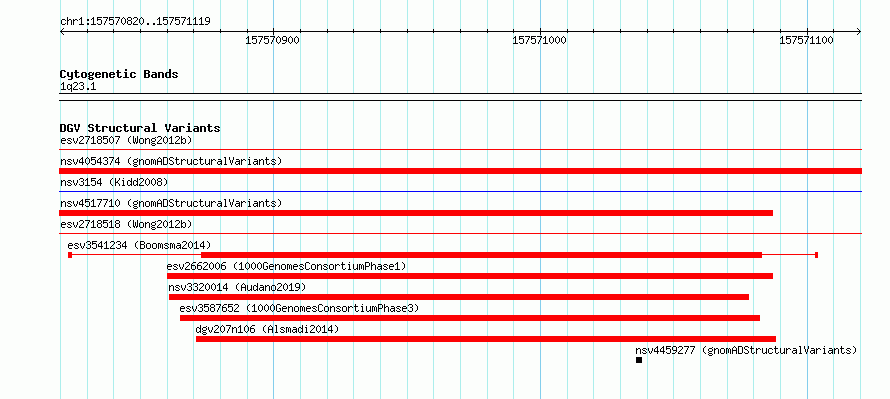Screen dimensions: 890x399
Task: Click the left arrowhead of the ruler
Action: coord(62,31)
